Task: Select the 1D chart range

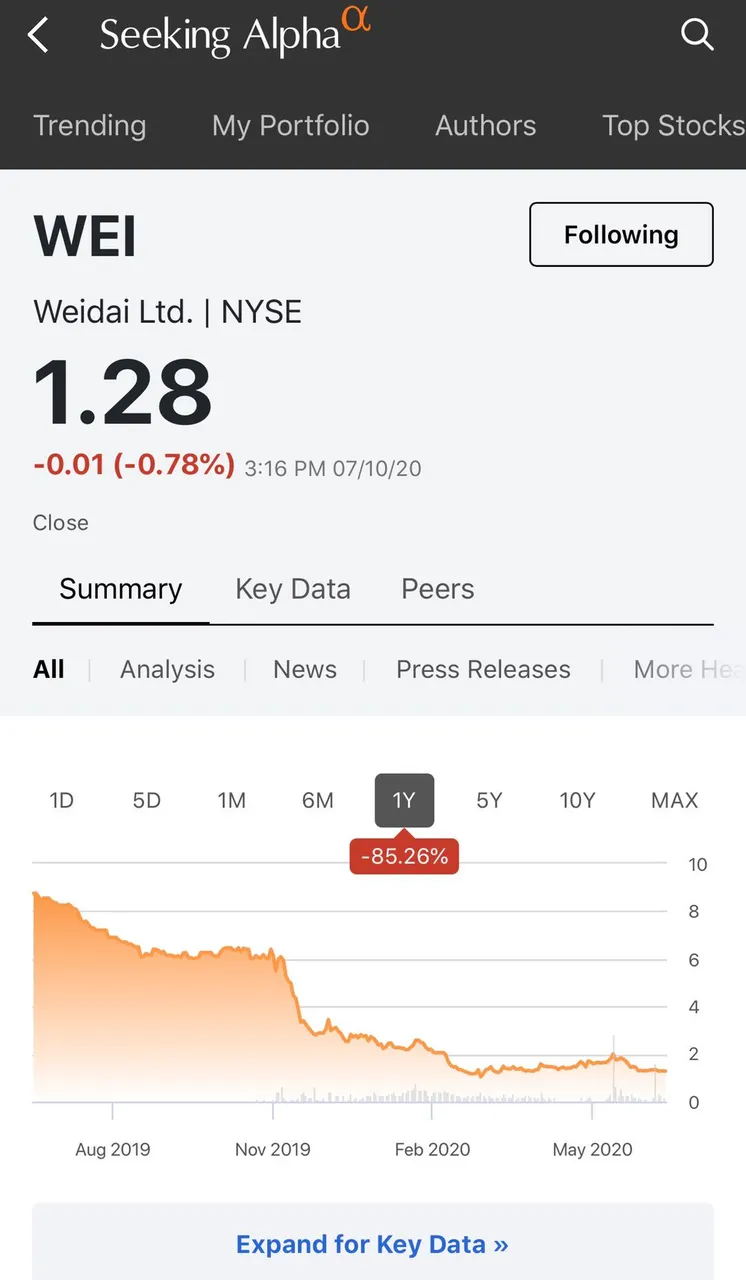Action: tap(62, 800)
